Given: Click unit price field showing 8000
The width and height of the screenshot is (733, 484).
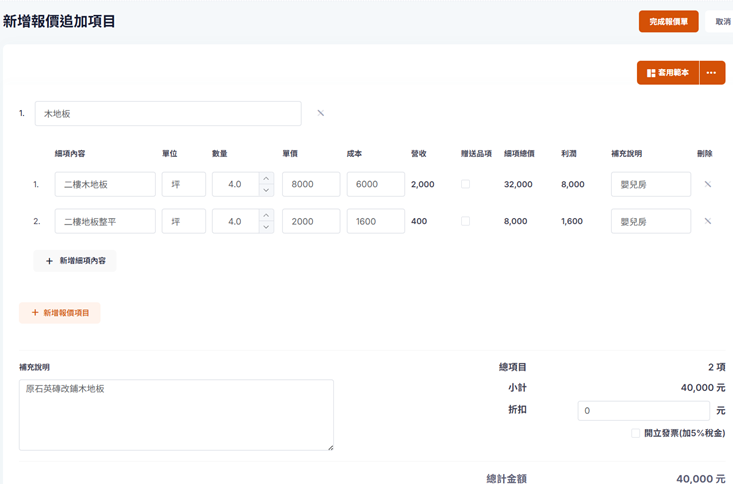Looking at the screenshot, I should pos(311,184).
